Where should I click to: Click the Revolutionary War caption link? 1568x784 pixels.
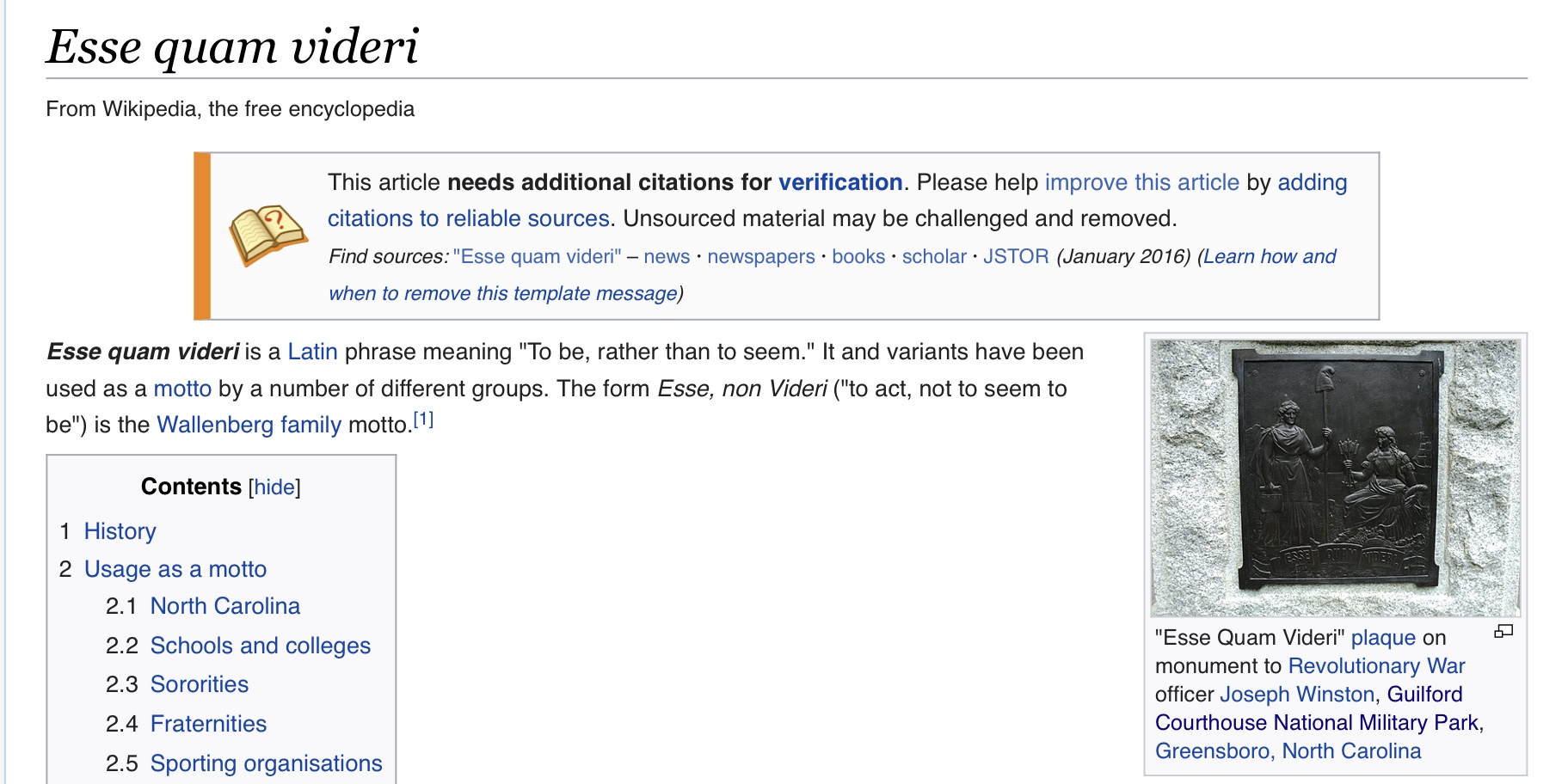click(x=1376, y=665)
